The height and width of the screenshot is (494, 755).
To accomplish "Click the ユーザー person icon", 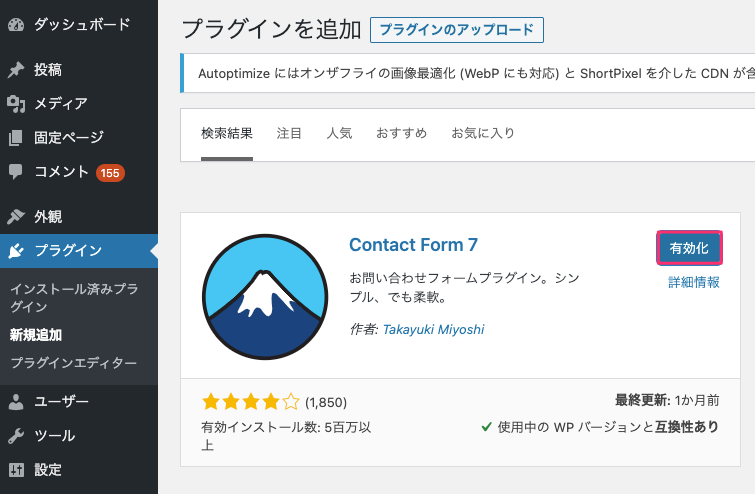I will point(16,402).
